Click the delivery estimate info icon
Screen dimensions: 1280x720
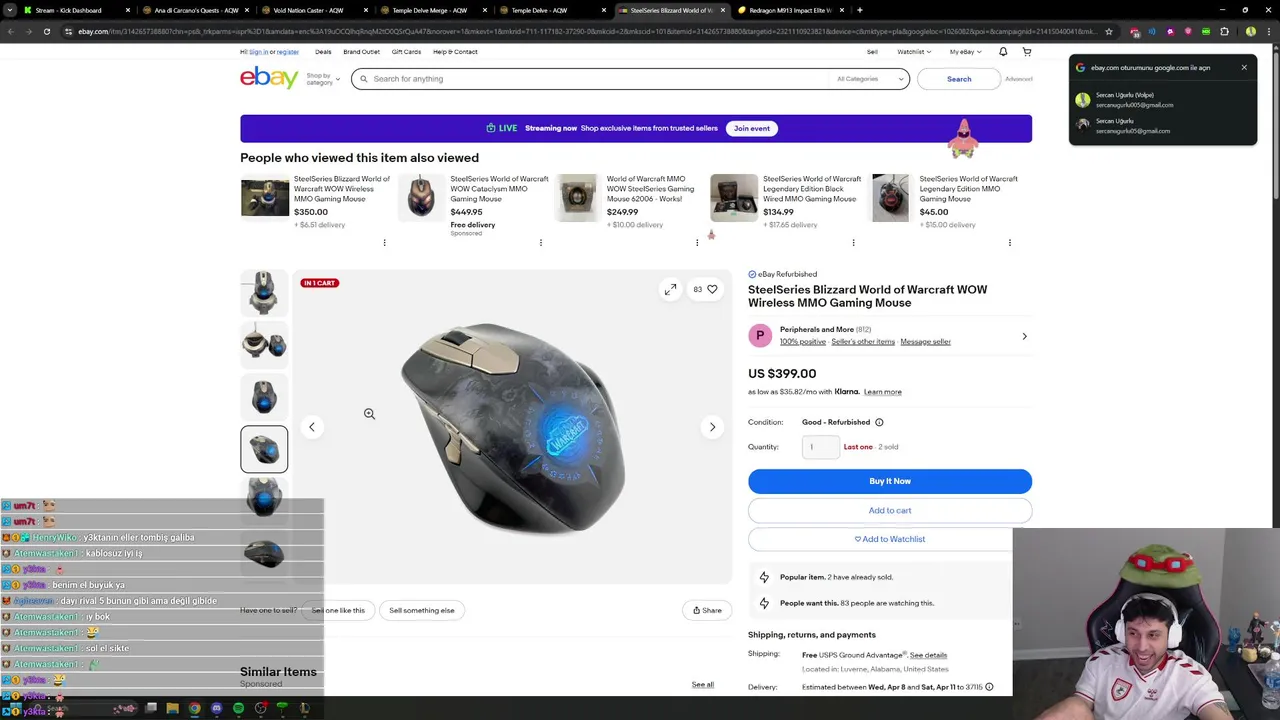(989, 687)
